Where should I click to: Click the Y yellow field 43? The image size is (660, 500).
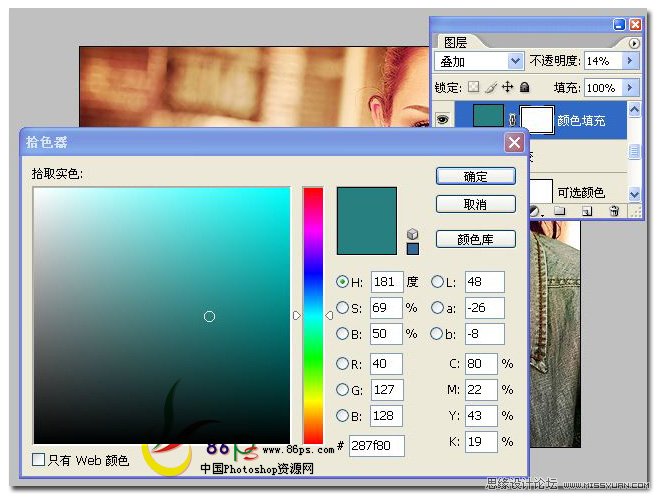tap(482, 416)
